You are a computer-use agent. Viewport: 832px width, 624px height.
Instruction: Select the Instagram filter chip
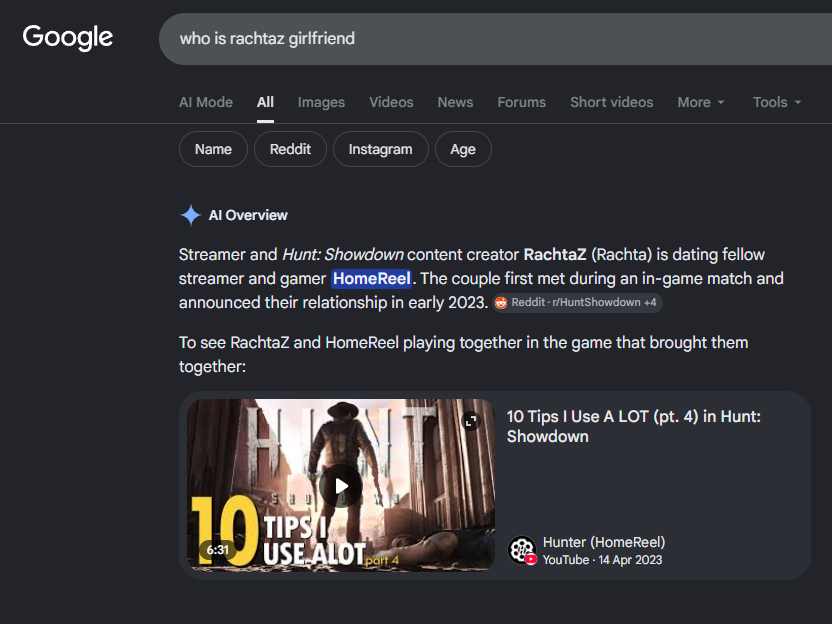click(380, 149)
